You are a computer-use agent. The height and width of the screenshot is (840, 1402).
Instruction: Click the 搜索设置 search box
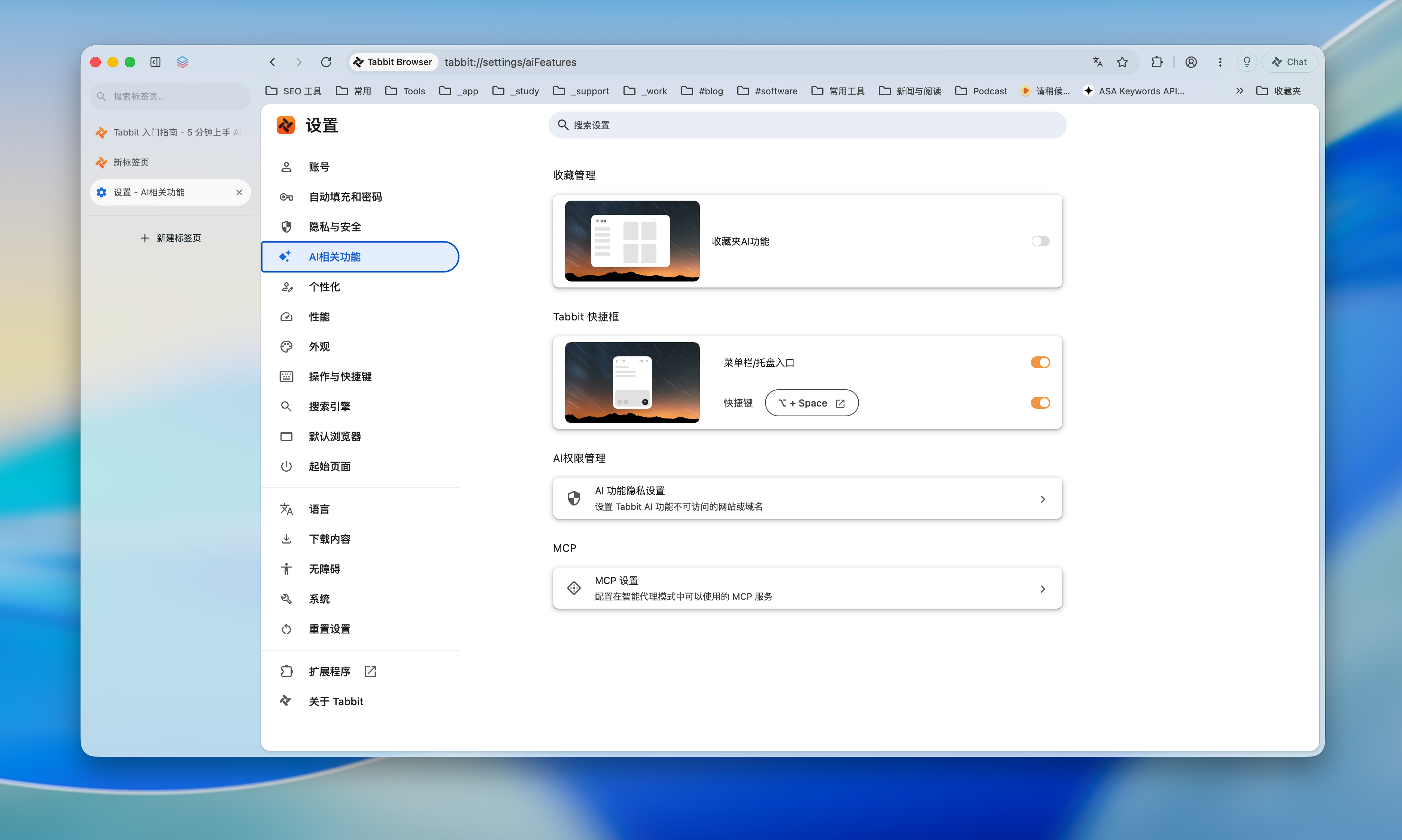807,125
